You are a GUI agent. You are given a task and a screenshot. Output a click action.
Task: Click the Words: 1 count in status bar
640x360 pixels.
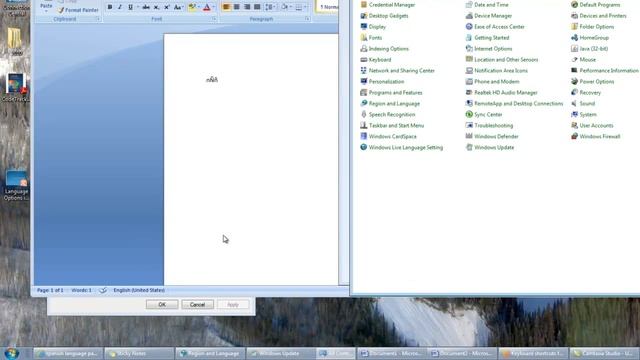(x=81, y=290)
